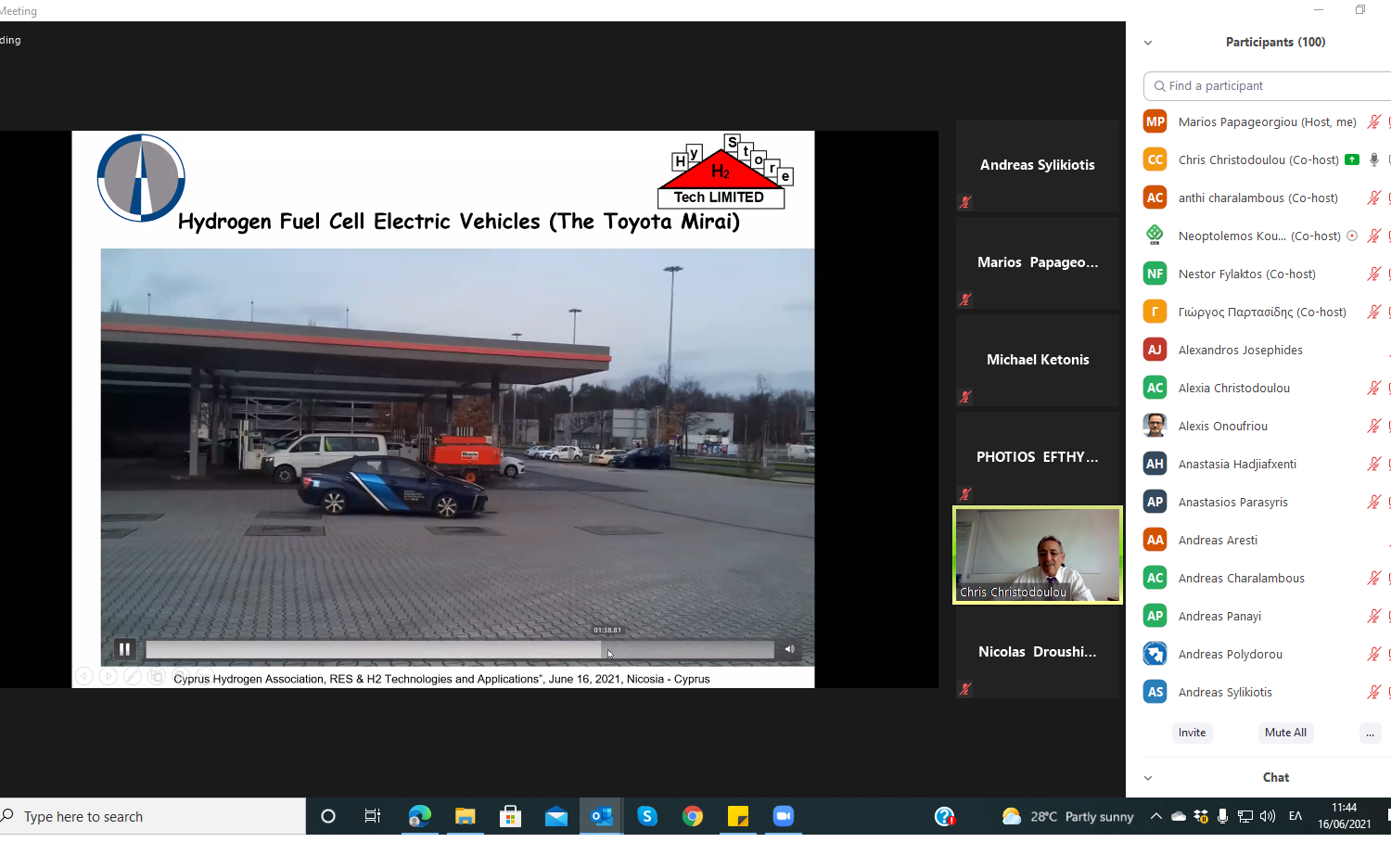1391x868 pixels.
Task: Open Get Help icon with red alert
Action: (945, 816)
